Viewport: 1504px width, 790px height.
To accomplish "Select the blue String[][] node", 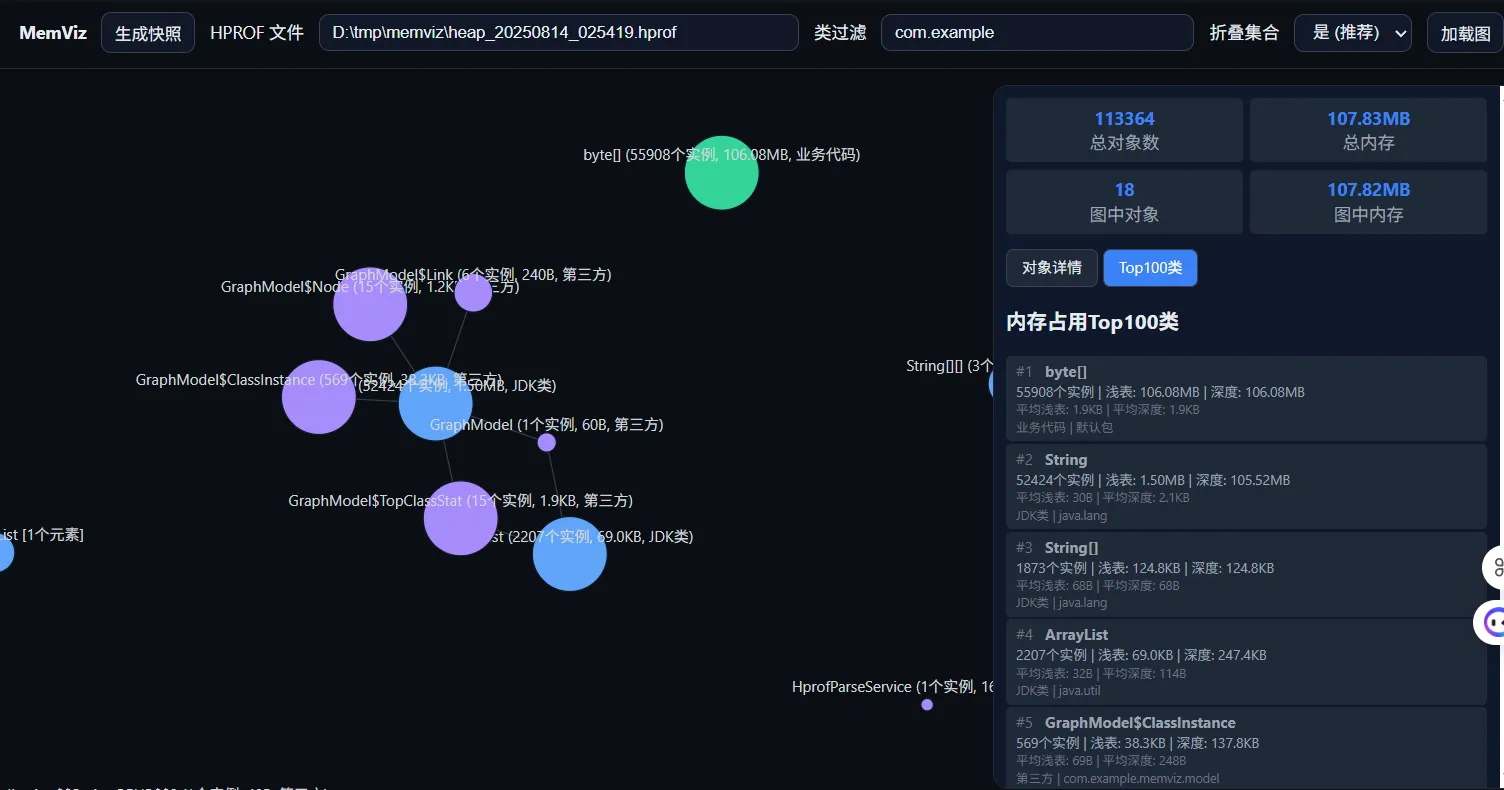I will pyautogui.click(x=992, y=384).
